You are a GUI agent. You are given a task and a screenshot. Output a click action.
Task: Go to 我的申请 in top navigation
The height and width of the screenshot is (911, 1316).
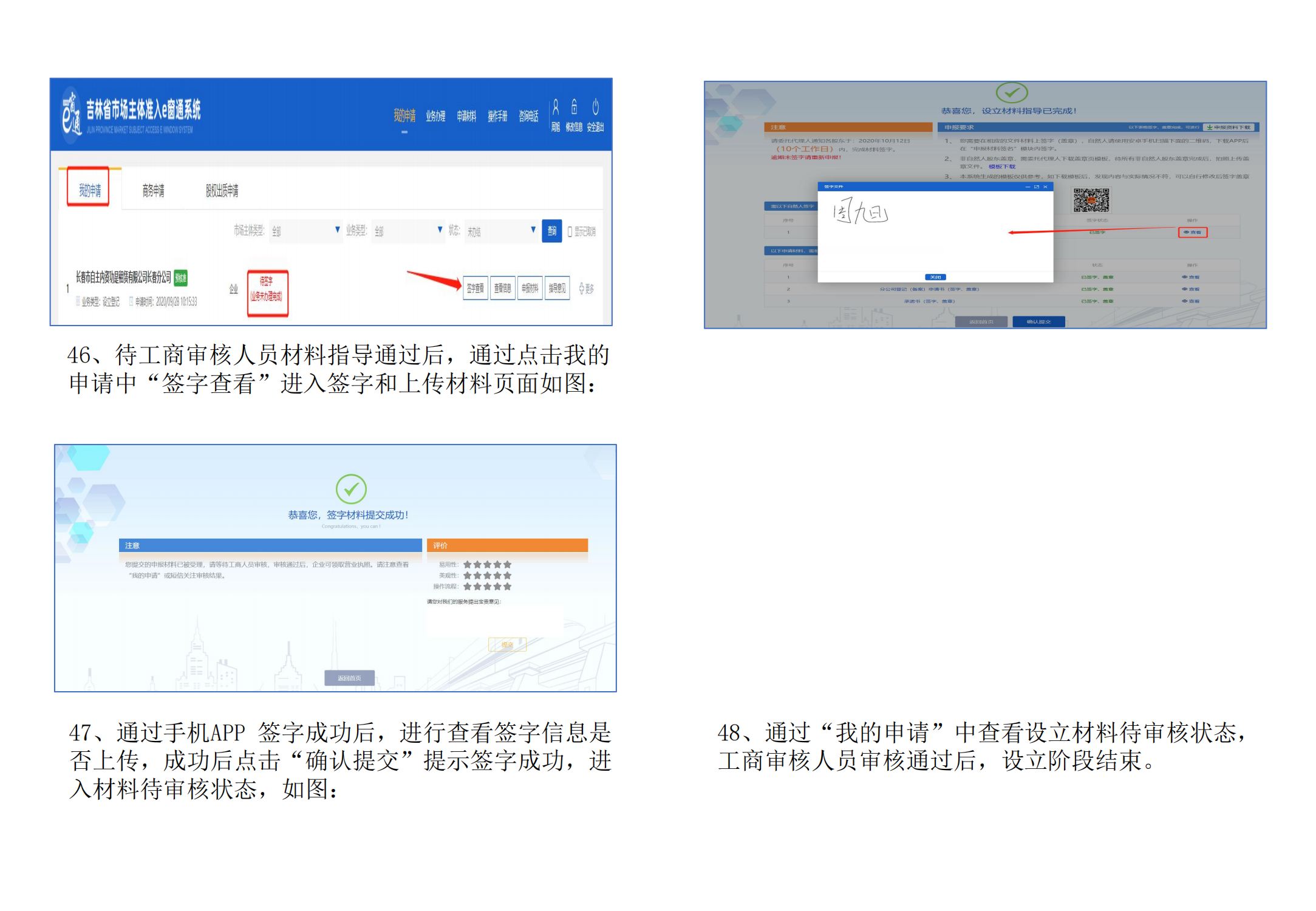click(404, 115)
